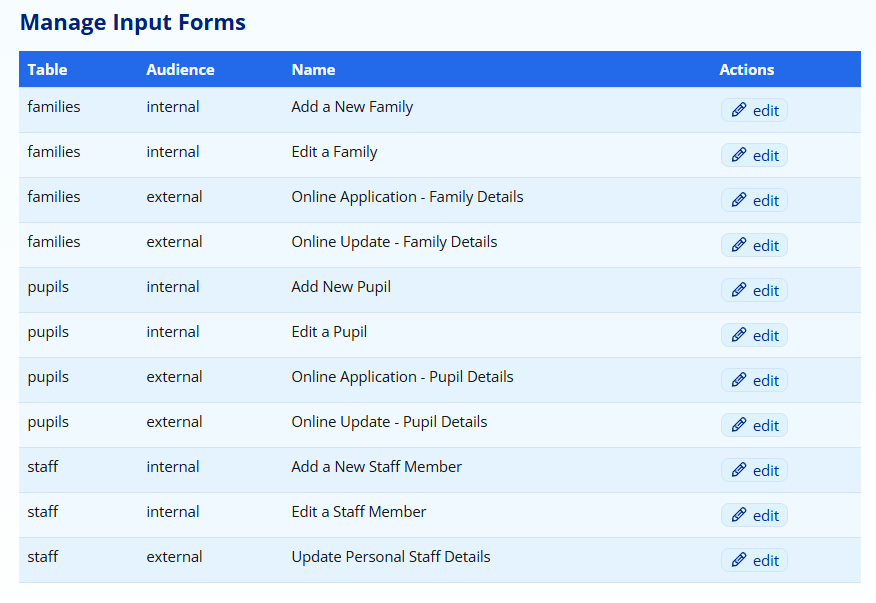Click pencil icon in Edit a Family row
Viewport: 876px width, 603px height.
point(739,155)
